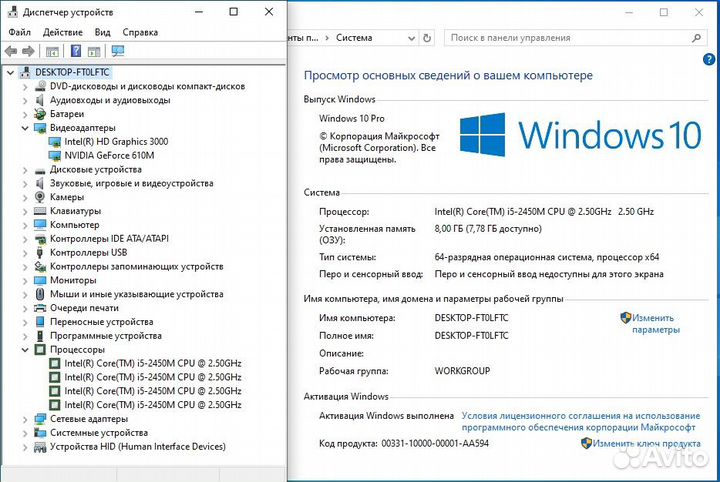The image size is (720, 482).
Task: Expand the Мыши и иные указывающие устройства category
Action: tap(25, 294)
